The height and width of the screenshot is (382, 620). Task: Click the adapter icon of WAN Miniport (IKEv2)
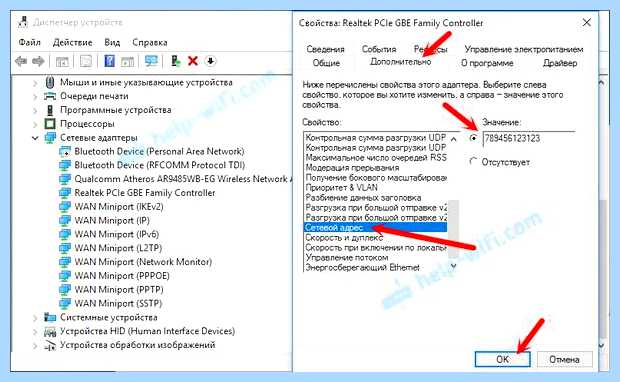tap(64, 207)
